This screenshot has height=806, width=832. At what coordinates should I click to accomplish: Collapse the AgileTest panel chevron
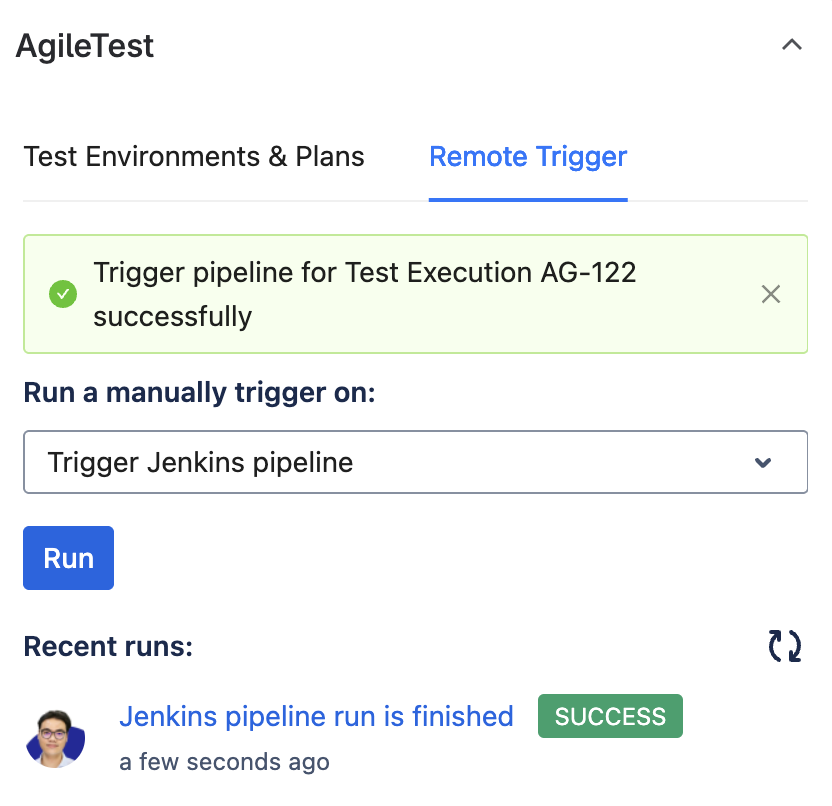(x=792, y=45)
